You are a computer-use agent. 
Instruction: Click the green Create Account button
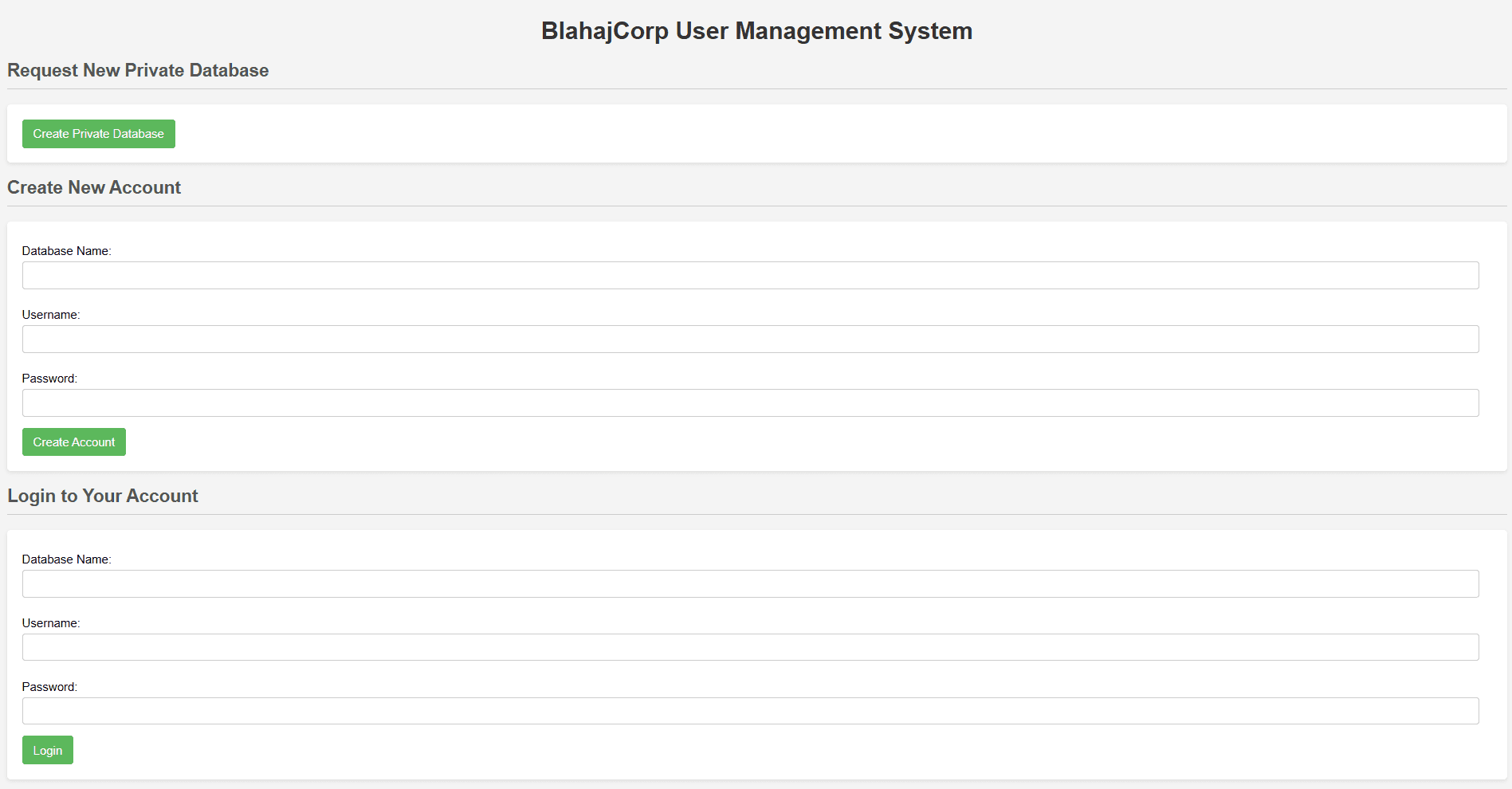click(74, 442)
